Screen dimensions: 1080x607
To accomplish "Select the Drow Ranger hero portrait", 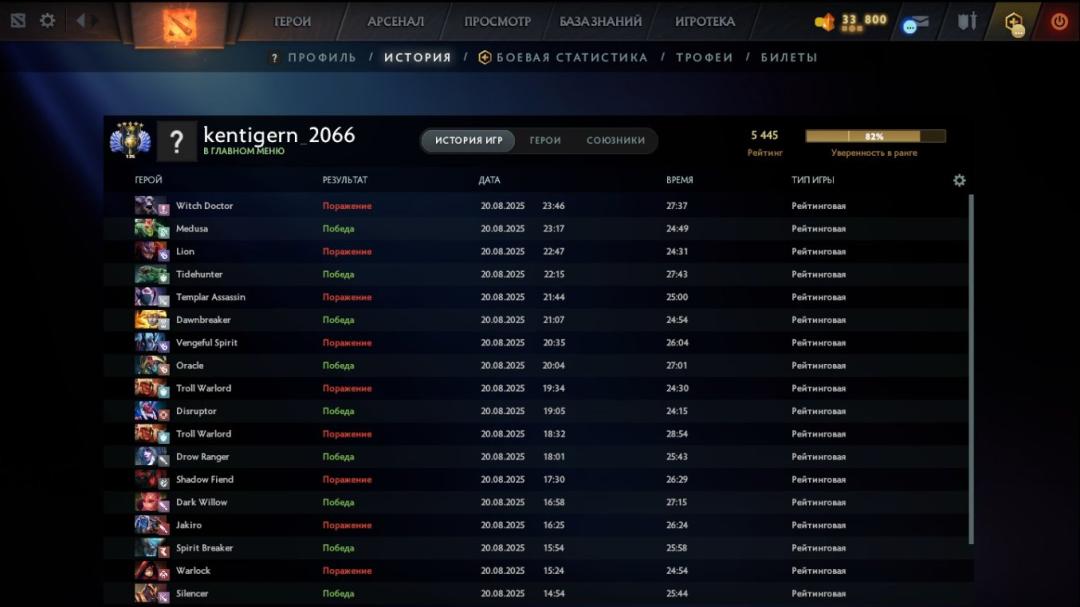I will click(x=152, y=456).
